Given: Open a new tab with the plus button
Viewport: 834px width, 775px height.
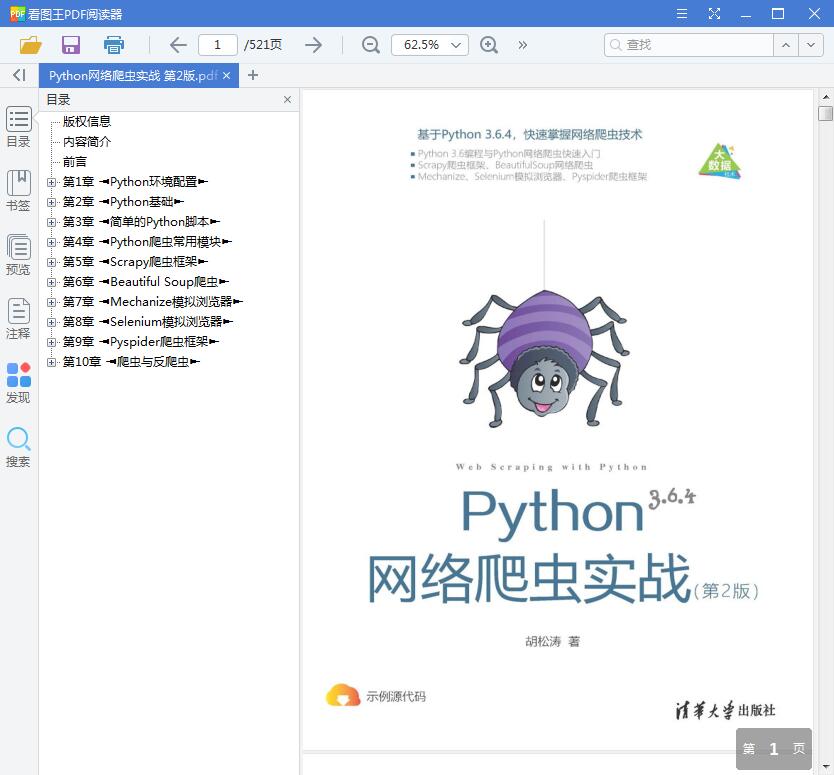Looking at the screenshot, I should coord(252,75).
